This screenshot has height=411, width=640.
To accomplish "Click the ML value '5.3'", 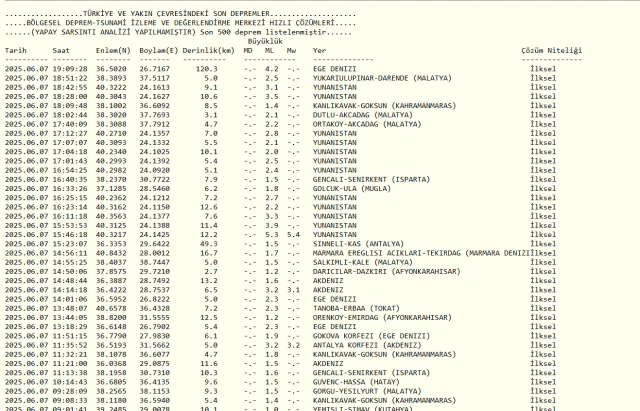I will click(x=272, y=235).
